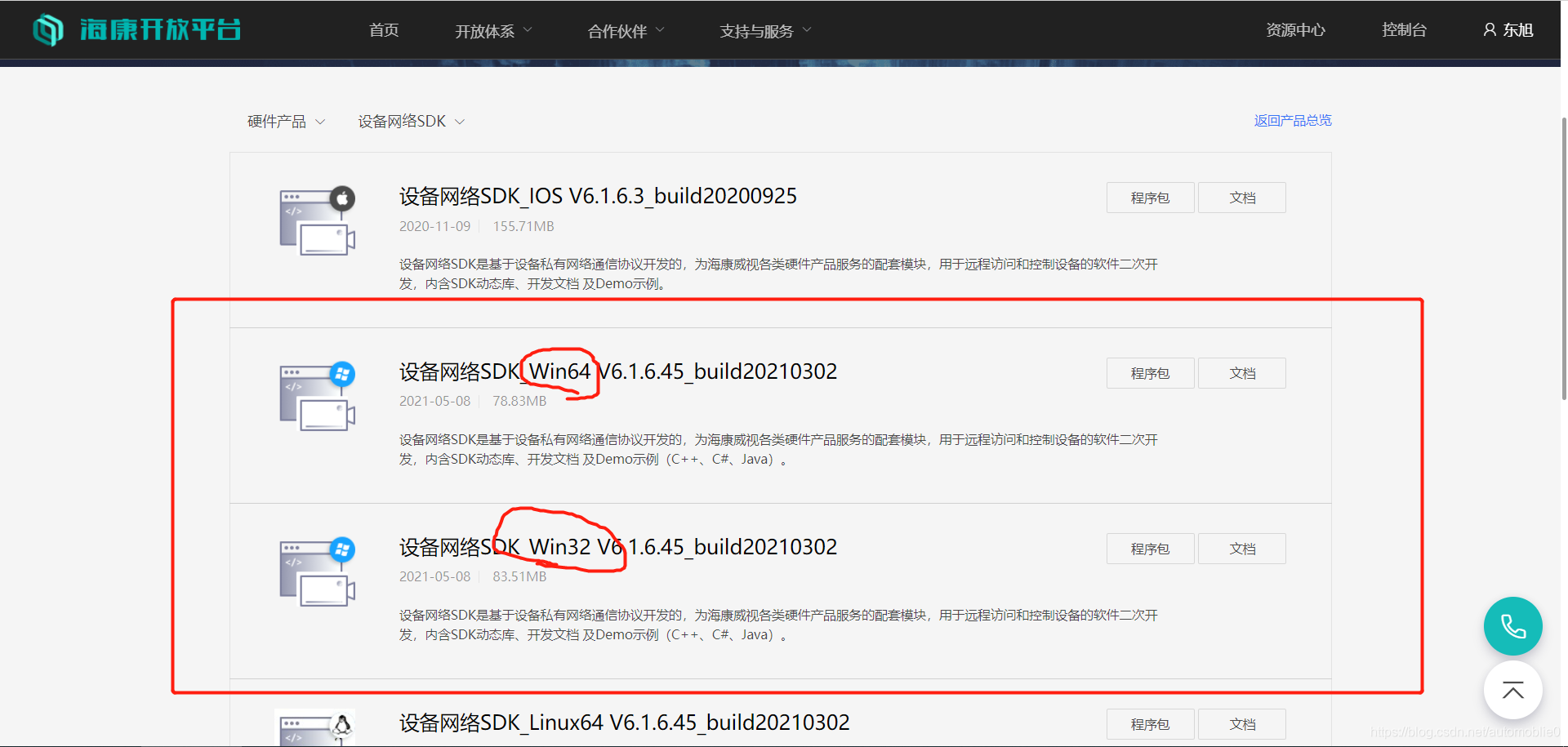Open 资源中心 in the top bar

pos(1295,30)
